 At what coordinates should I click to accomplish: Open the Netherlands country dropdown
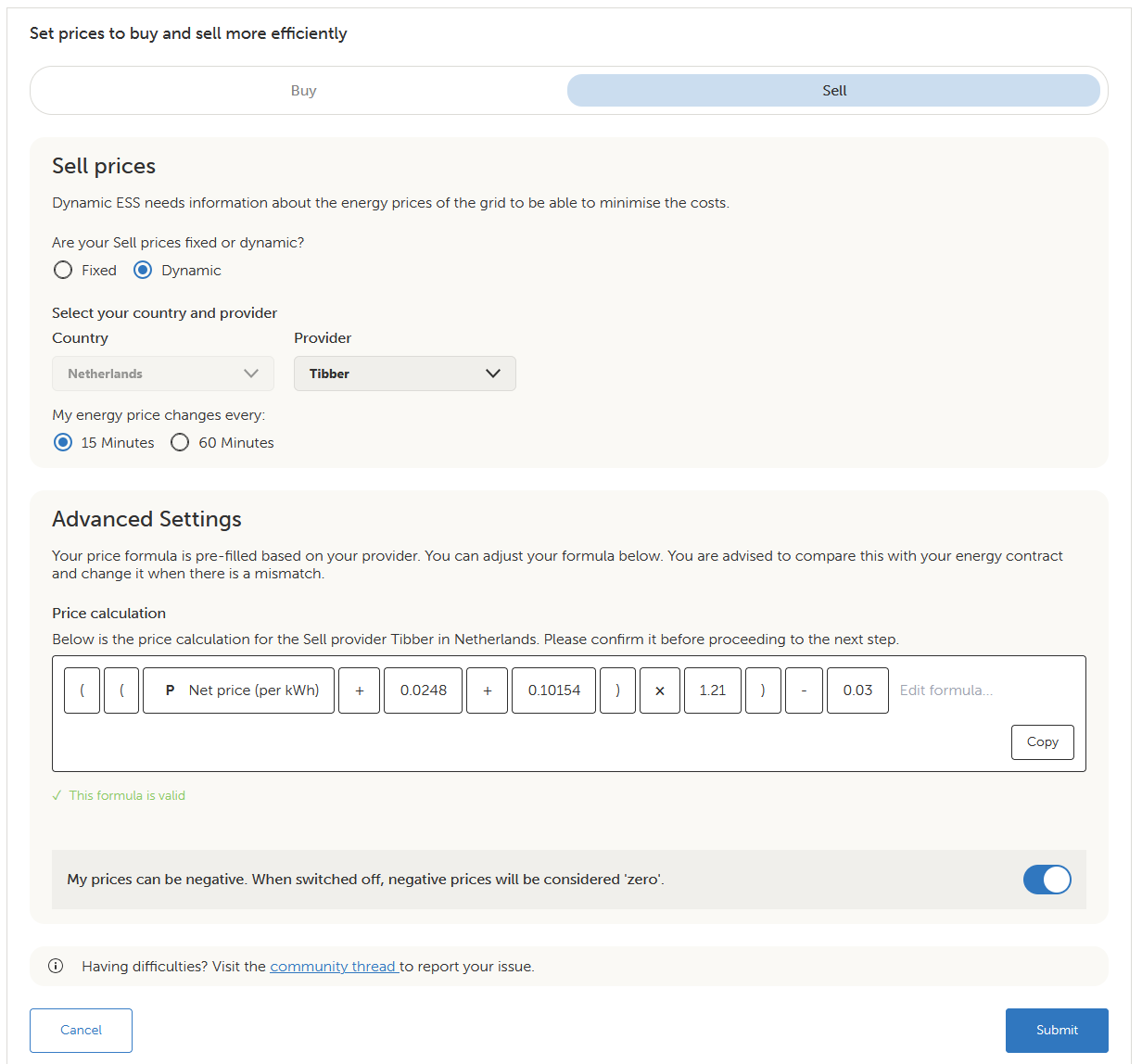163,374
